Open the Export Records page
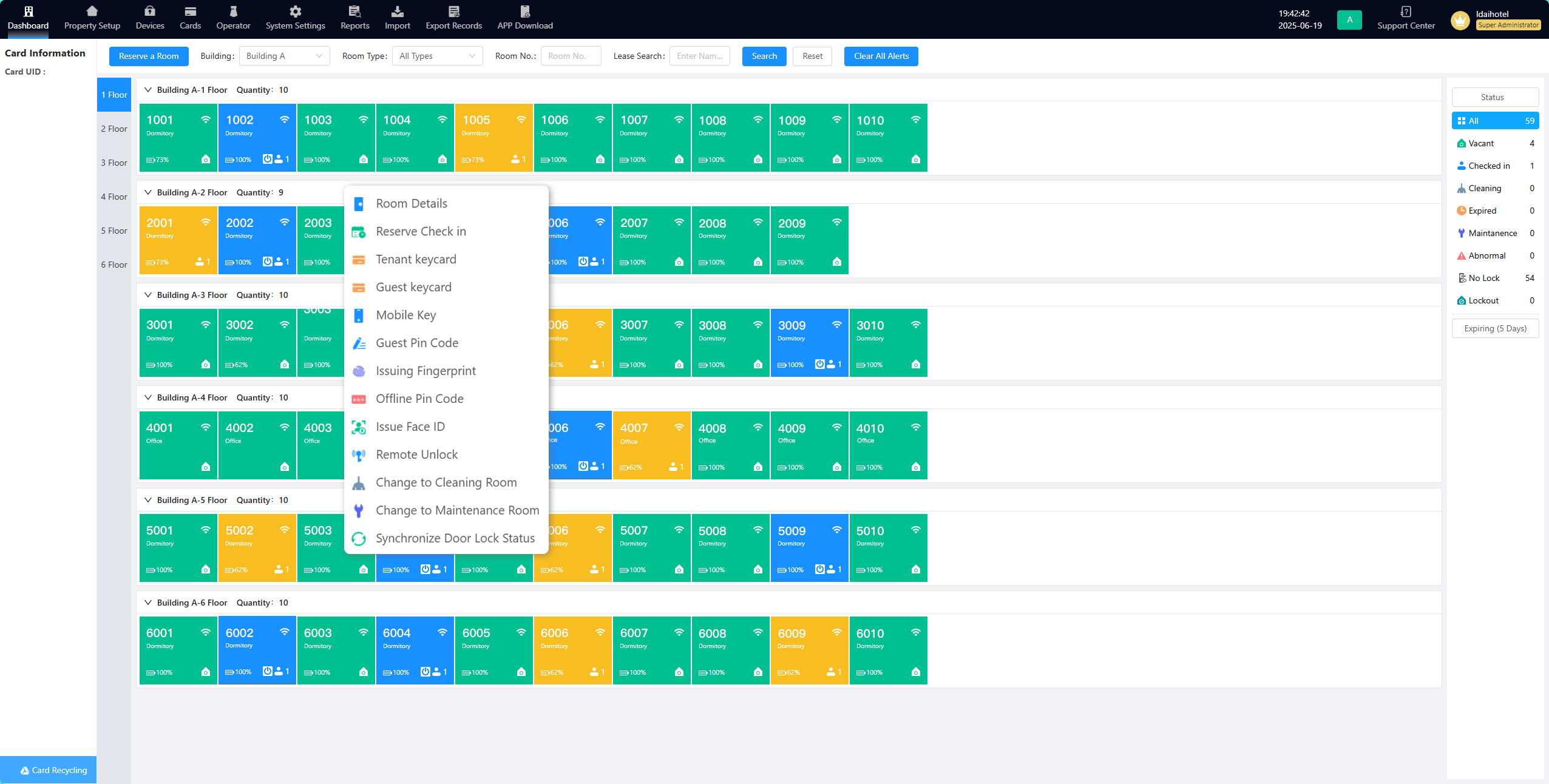 coord(453,18)
